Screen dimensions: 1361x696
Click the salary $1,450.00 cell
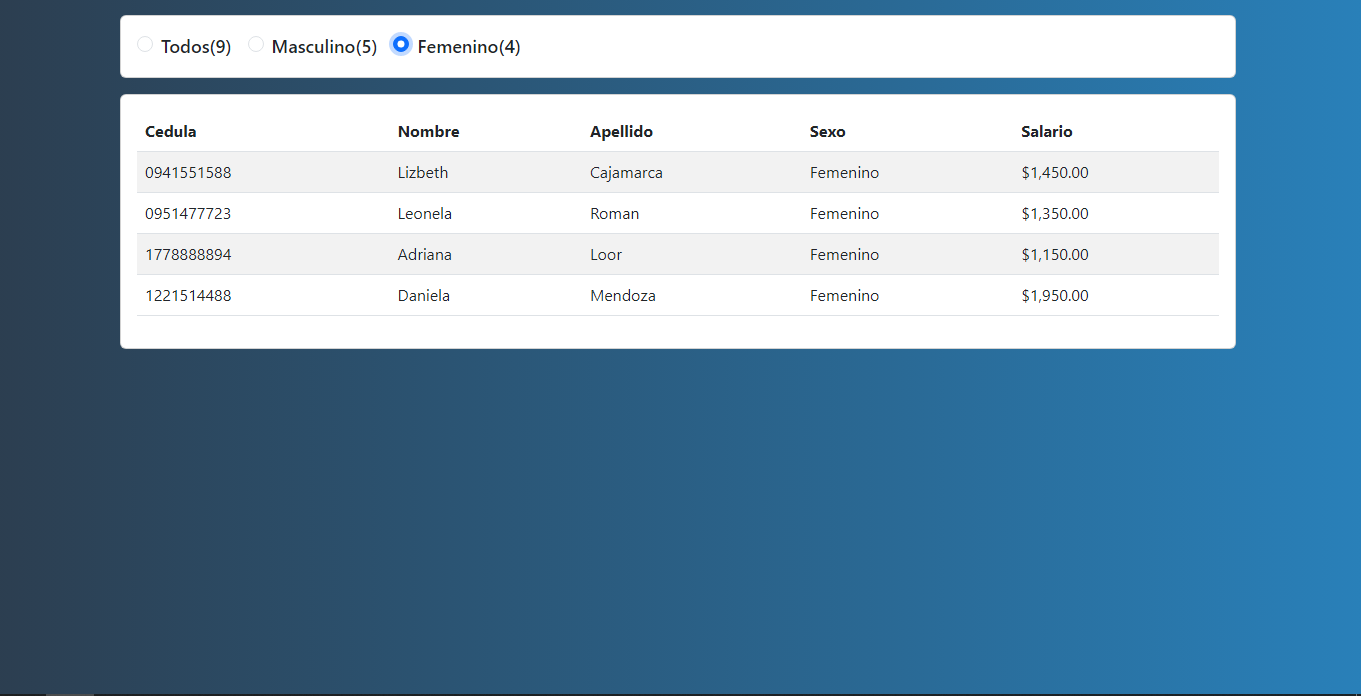click(x=1054, y=172)
